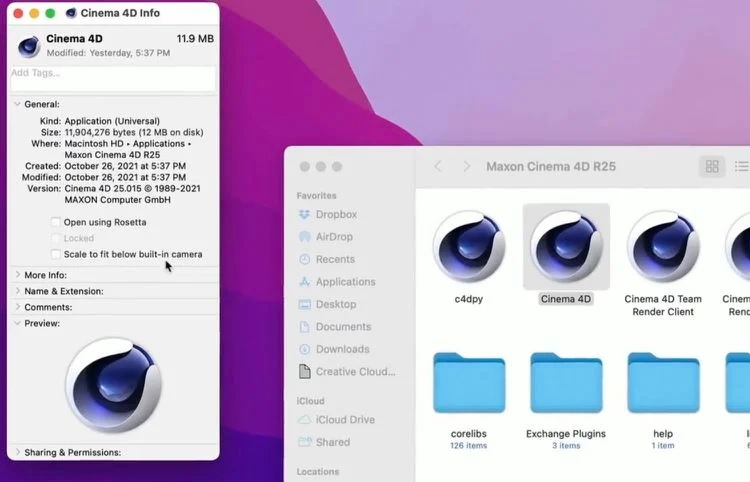Open the corelibs folder
The width and height of the screenshot is (750, 482).
point(468,383)
